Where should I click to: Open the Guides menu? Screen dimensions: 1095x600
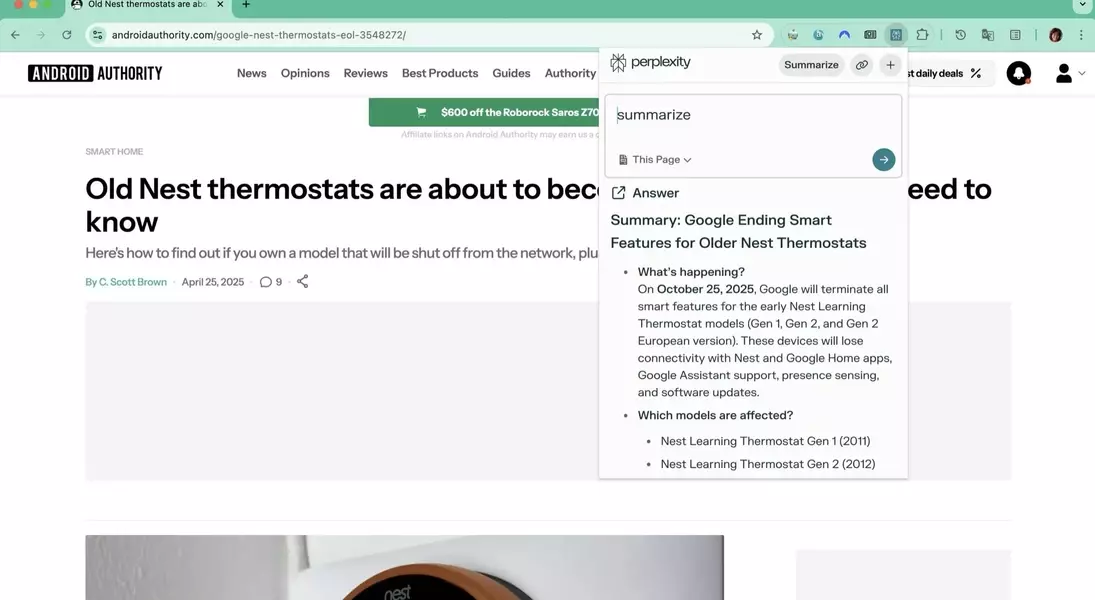pos(511,73)
